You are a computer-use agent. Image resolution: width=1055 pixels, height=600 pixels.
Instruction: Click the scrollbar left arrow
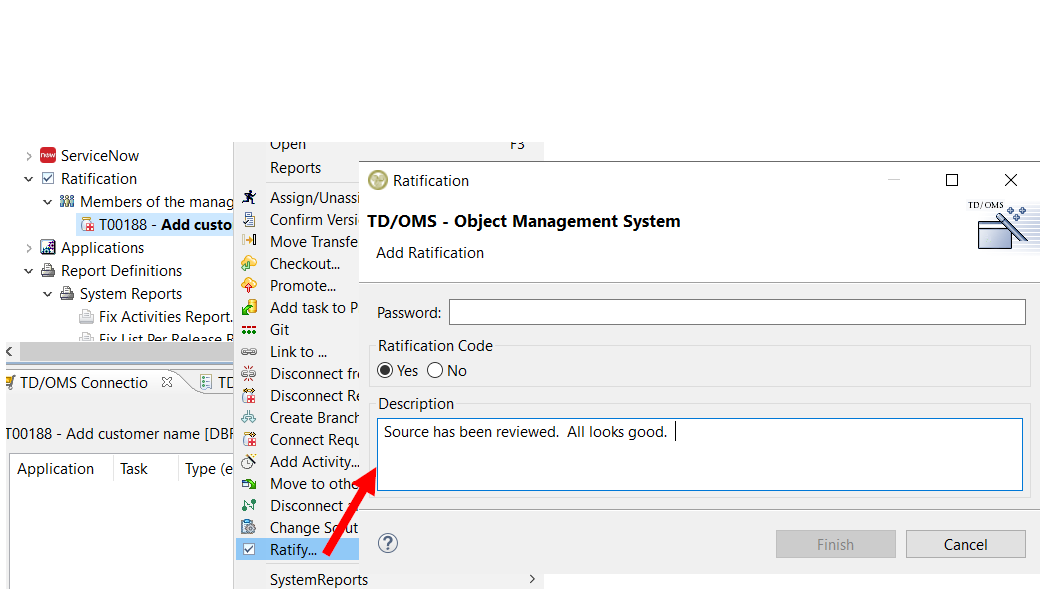coord(9,351)
